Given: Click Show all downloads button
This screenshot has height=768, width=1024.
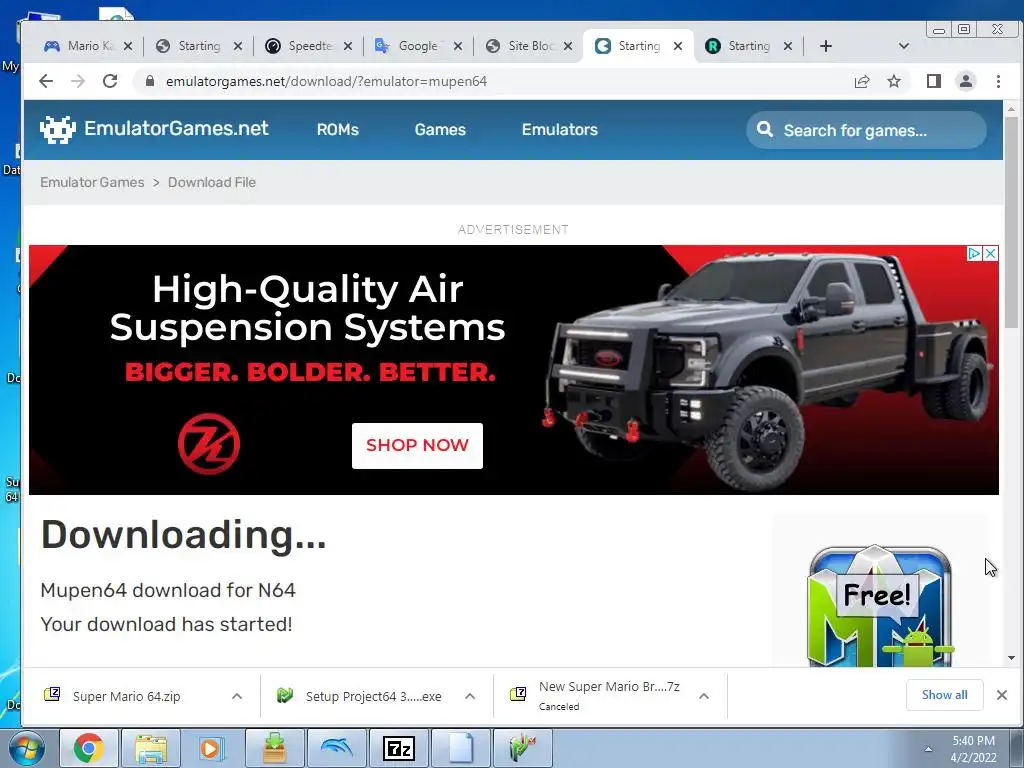Looking at the screenshot, I should click(x=944, y=695).
